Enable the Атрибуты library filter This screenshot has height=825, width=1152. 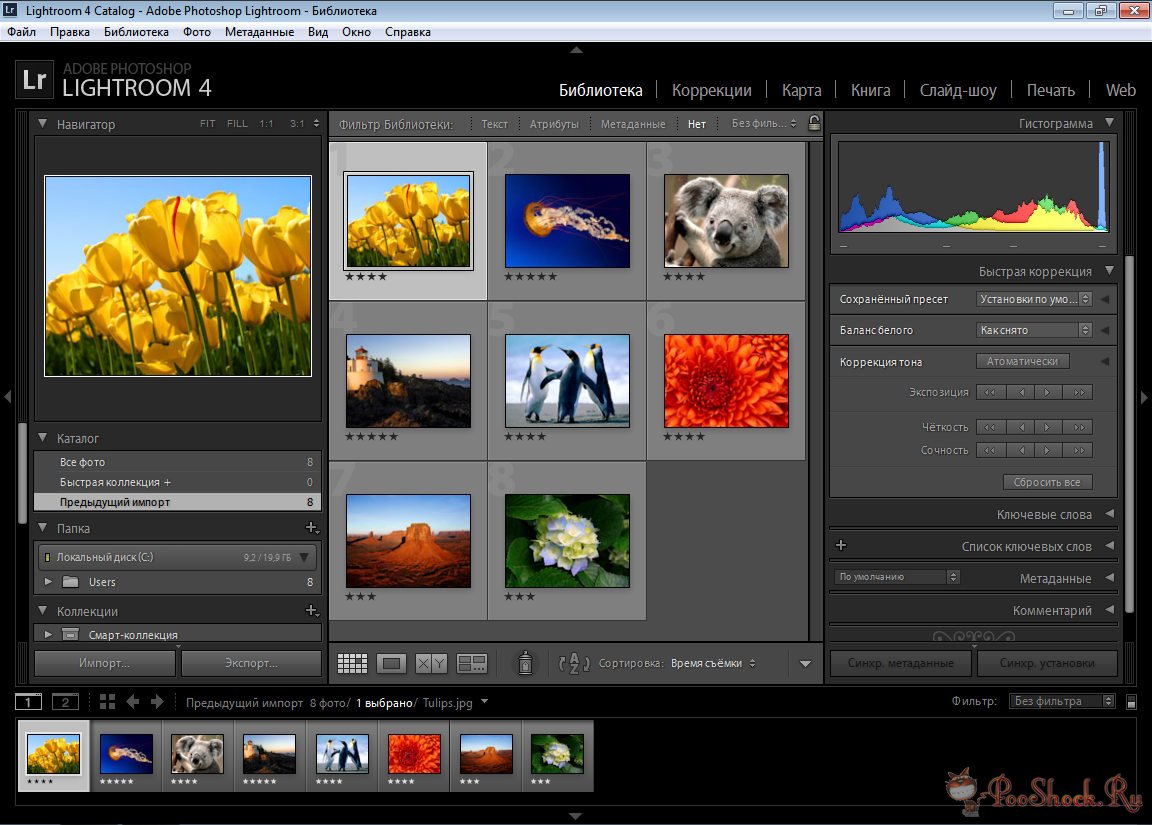pyautogui.click(x=554, y=124)
